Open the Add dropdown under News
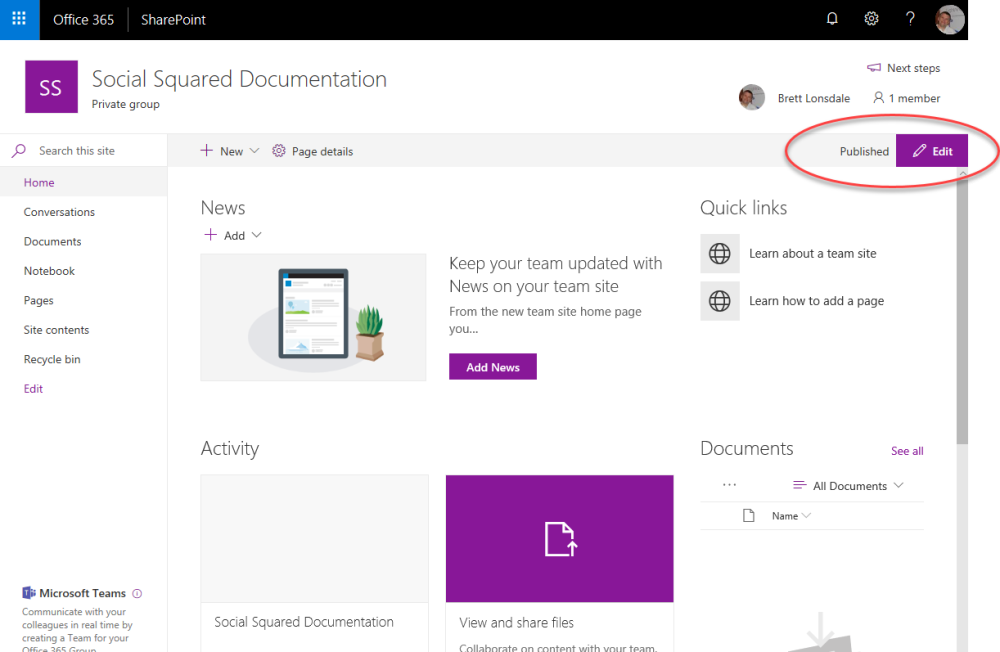The image size is (1000, 652). [x=232, y=235]
